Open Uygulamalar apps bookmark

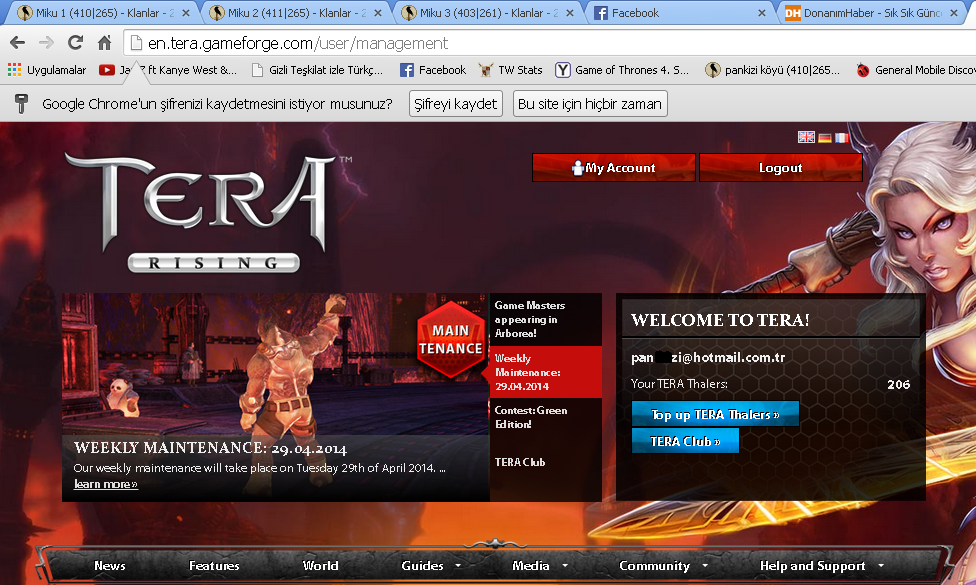point(47,70)
